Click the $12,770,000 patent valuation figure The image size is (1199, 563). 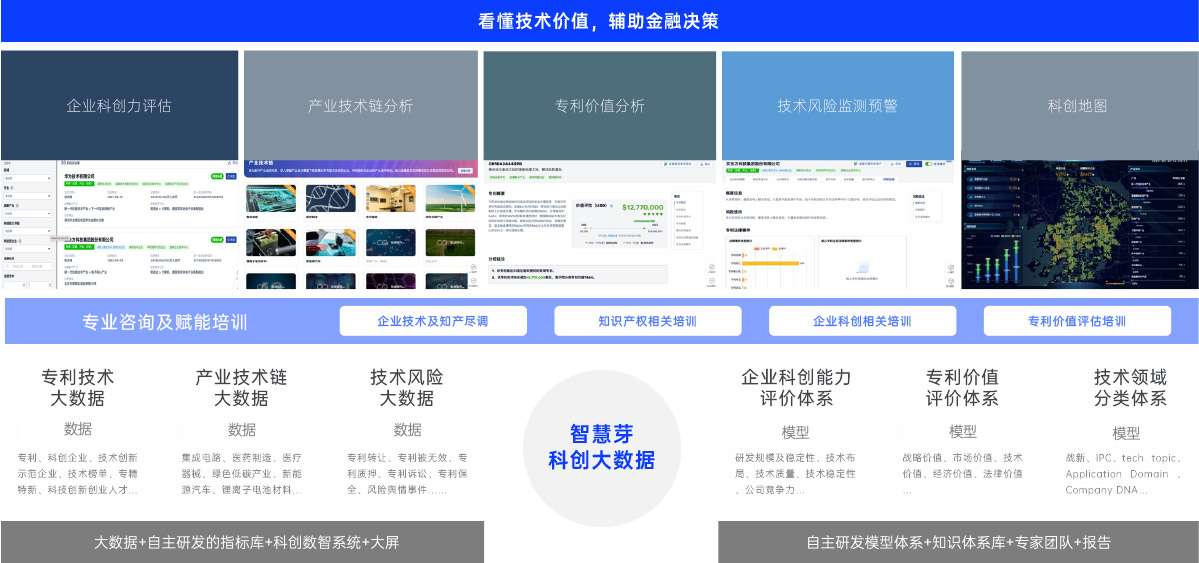[643, 207]
